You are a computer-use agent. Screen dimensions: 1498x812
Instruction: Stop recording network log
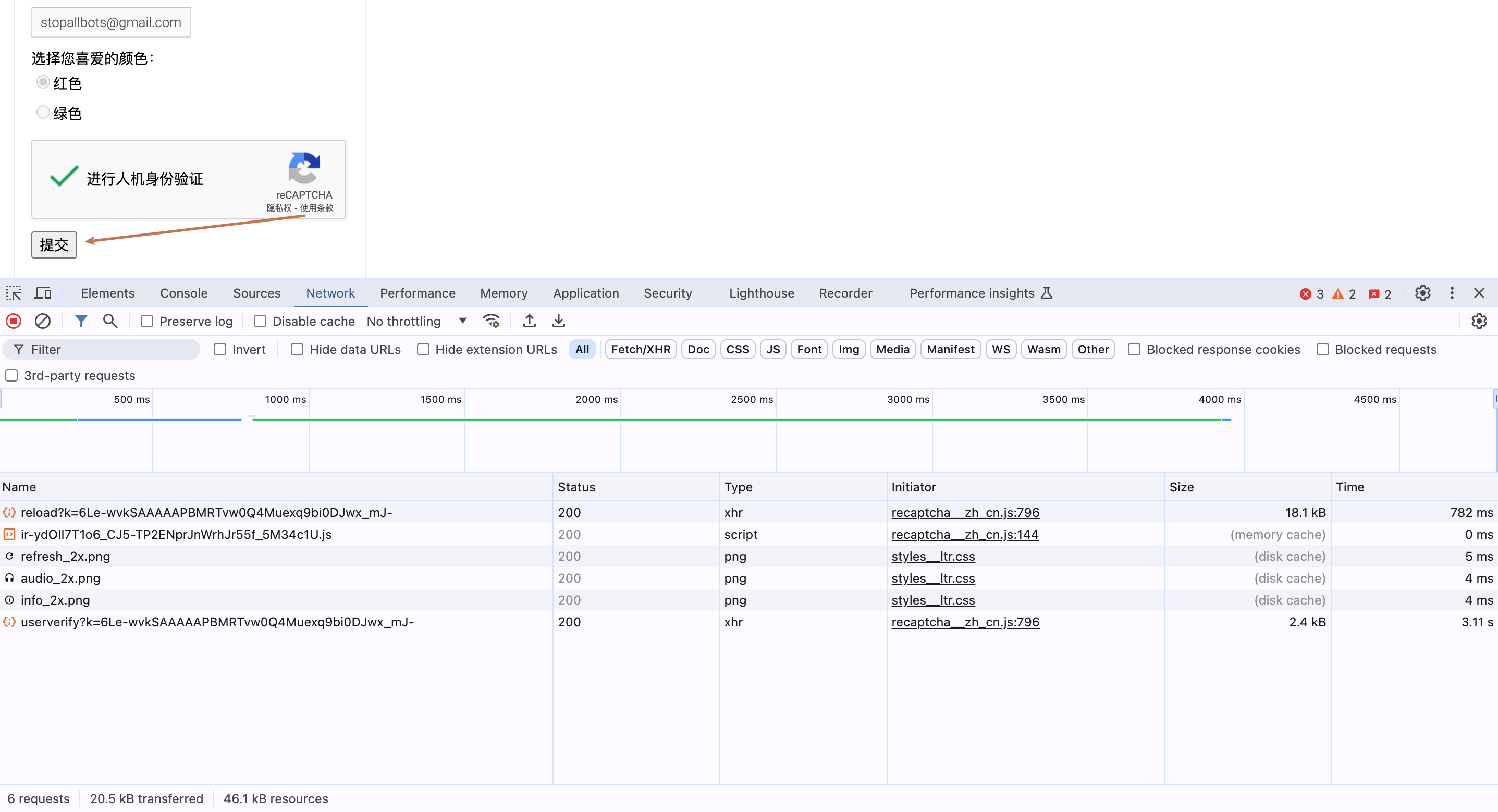14,321
